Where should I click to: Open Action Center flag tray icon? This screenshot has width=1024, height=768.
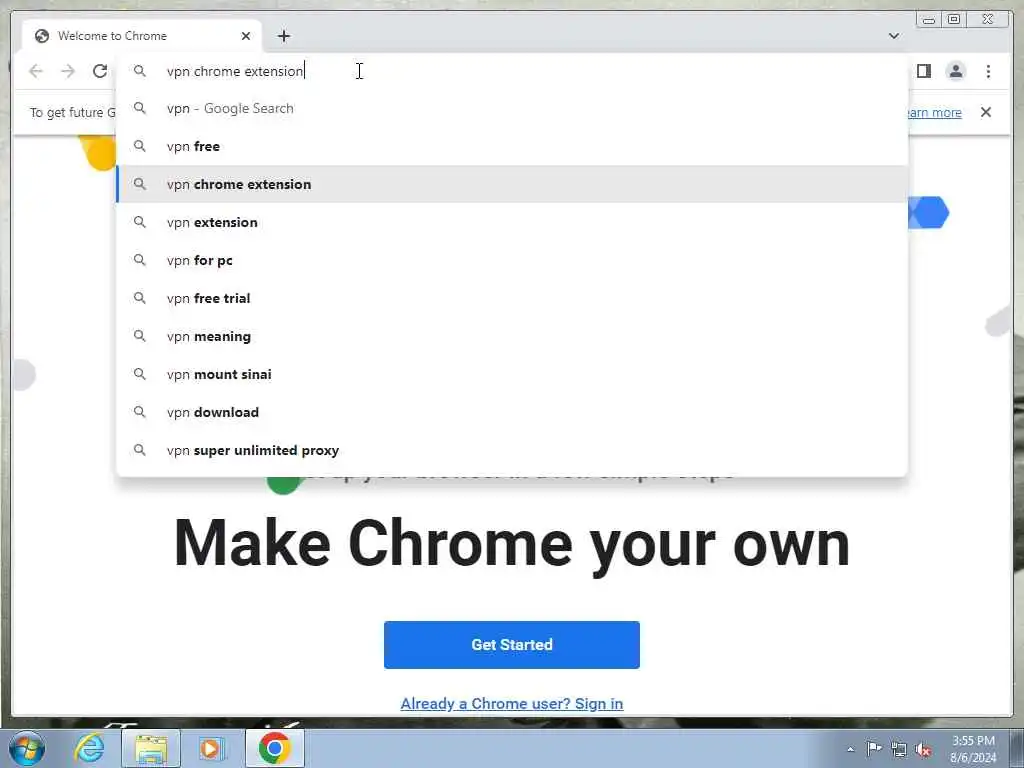(874, 748)
